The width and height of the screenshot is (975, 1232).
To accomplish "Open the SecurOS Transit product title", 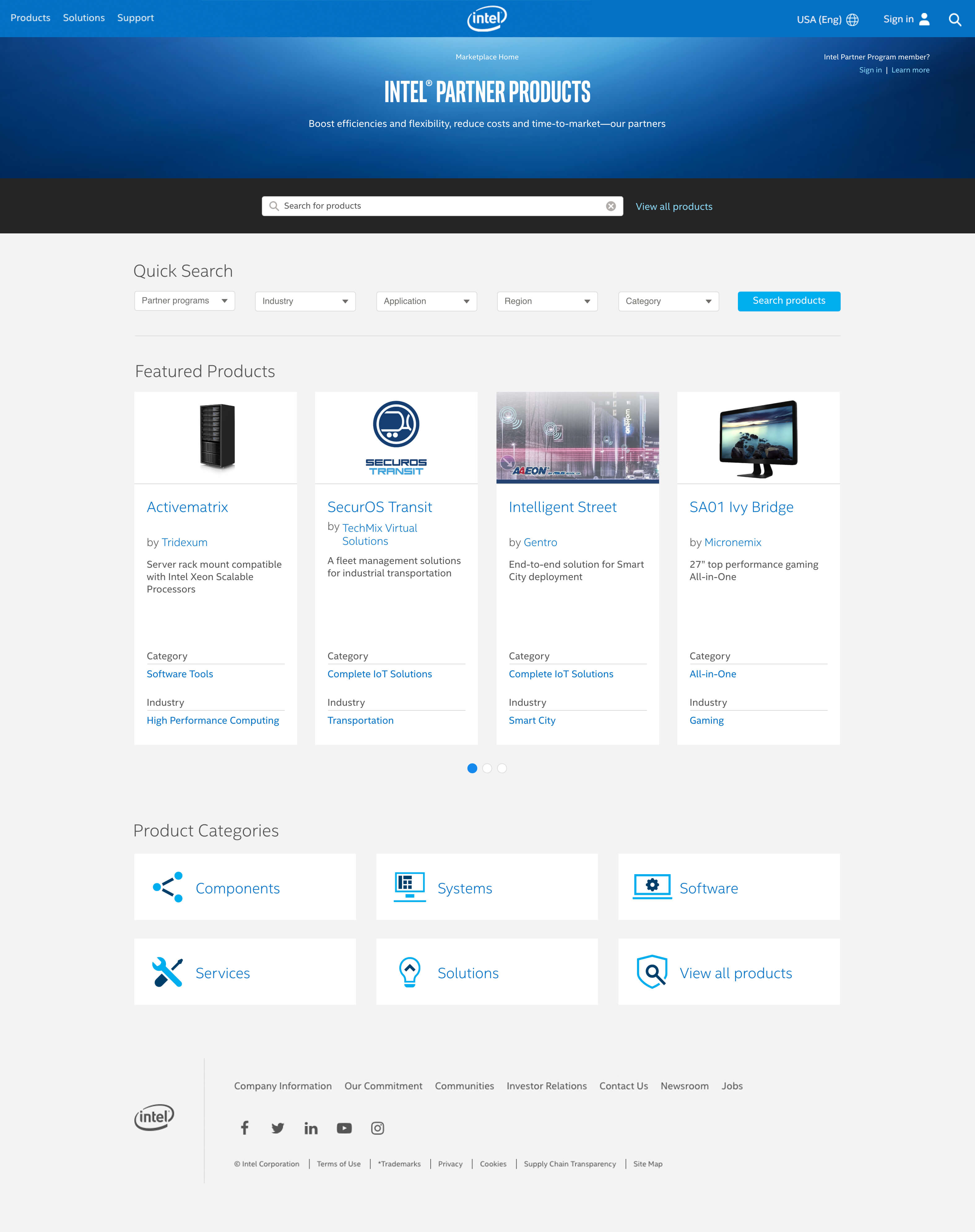I will tap(379, 507).
